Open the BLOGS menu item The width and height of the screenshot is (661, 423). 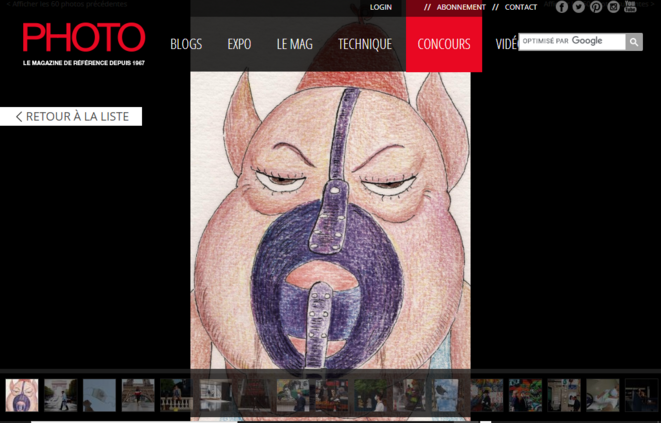(186, 44)
